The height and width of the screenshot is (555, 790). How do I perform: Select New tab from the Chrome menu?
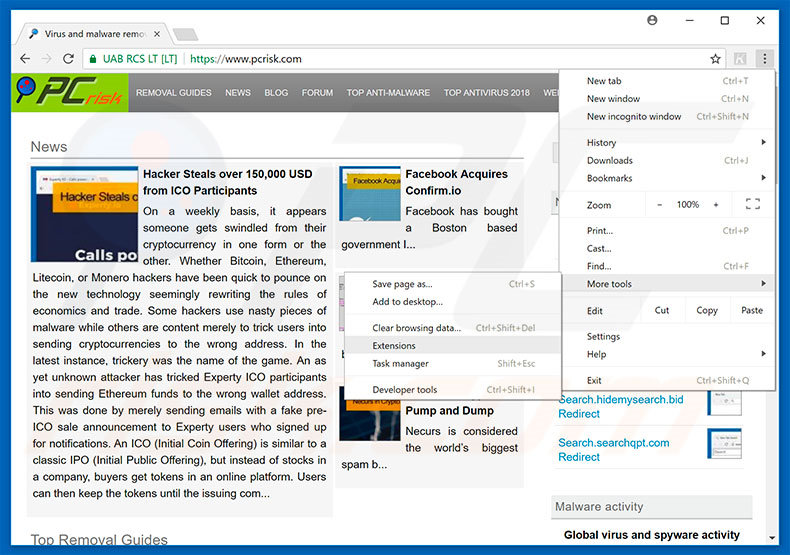[667, 81]
